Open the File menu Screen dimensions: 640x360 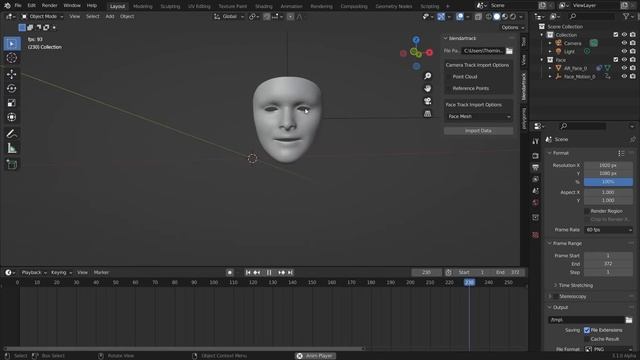point(18,6)
